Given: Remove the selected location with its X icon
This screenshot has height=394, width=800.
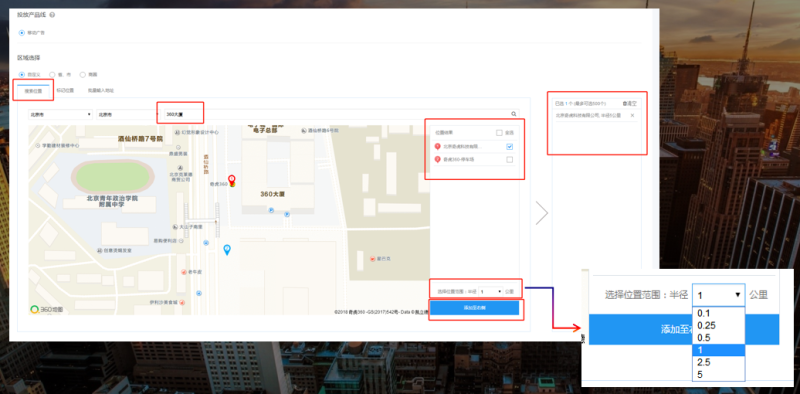Looking at the screenshot, I should click(x=632, y=115).
